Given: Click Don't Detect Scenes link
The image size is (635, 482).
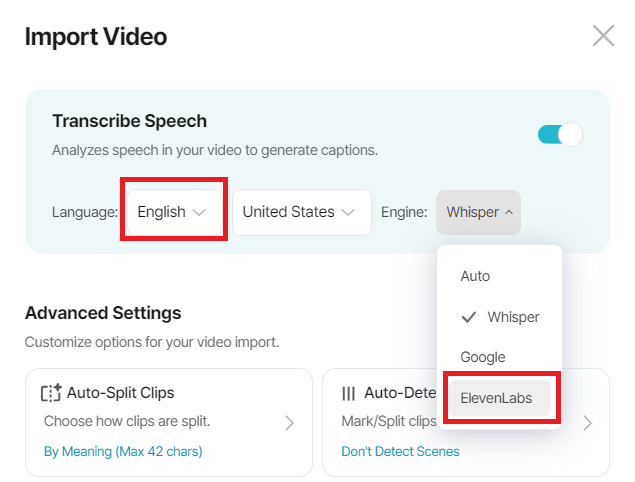Looking at the screenshot, I should tap(400, 451).
